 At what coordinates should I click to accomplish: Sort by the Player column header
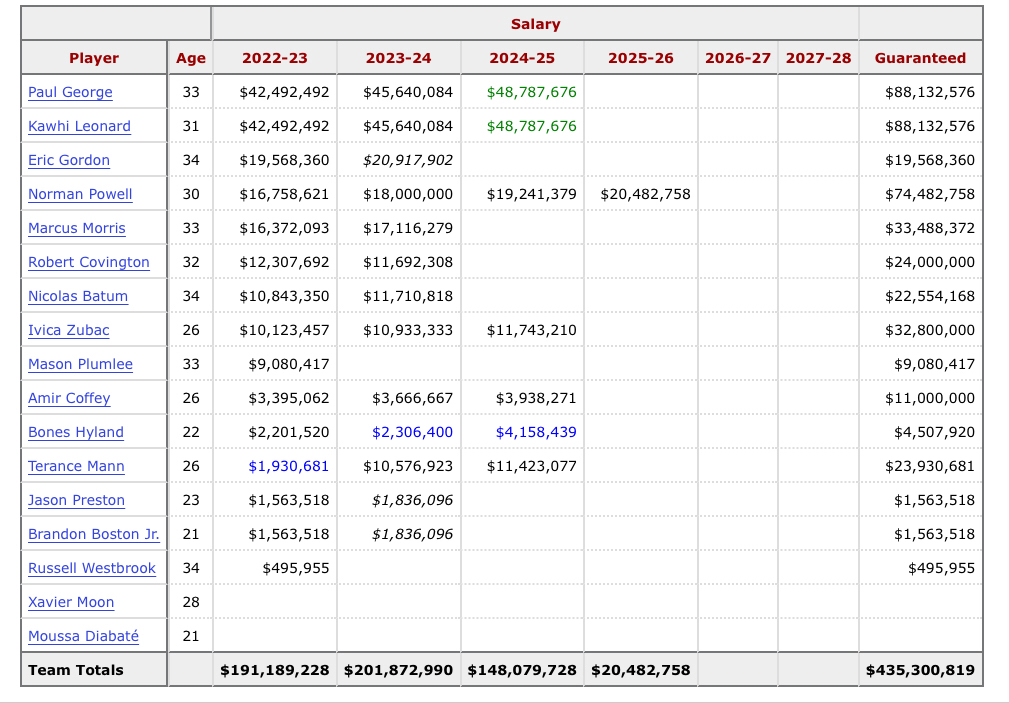click(94, 58)
